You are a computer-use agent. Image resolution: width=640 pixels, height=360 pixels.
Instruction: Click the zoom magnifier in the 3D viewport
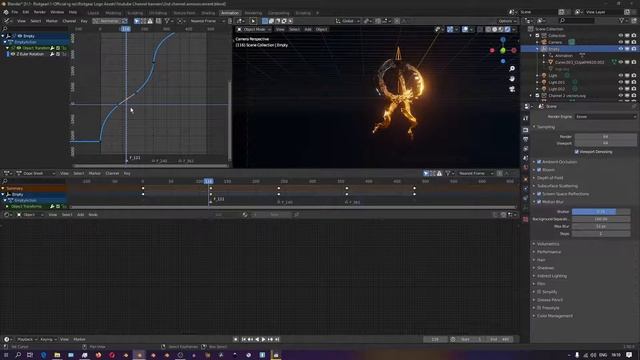coord(512,69)
